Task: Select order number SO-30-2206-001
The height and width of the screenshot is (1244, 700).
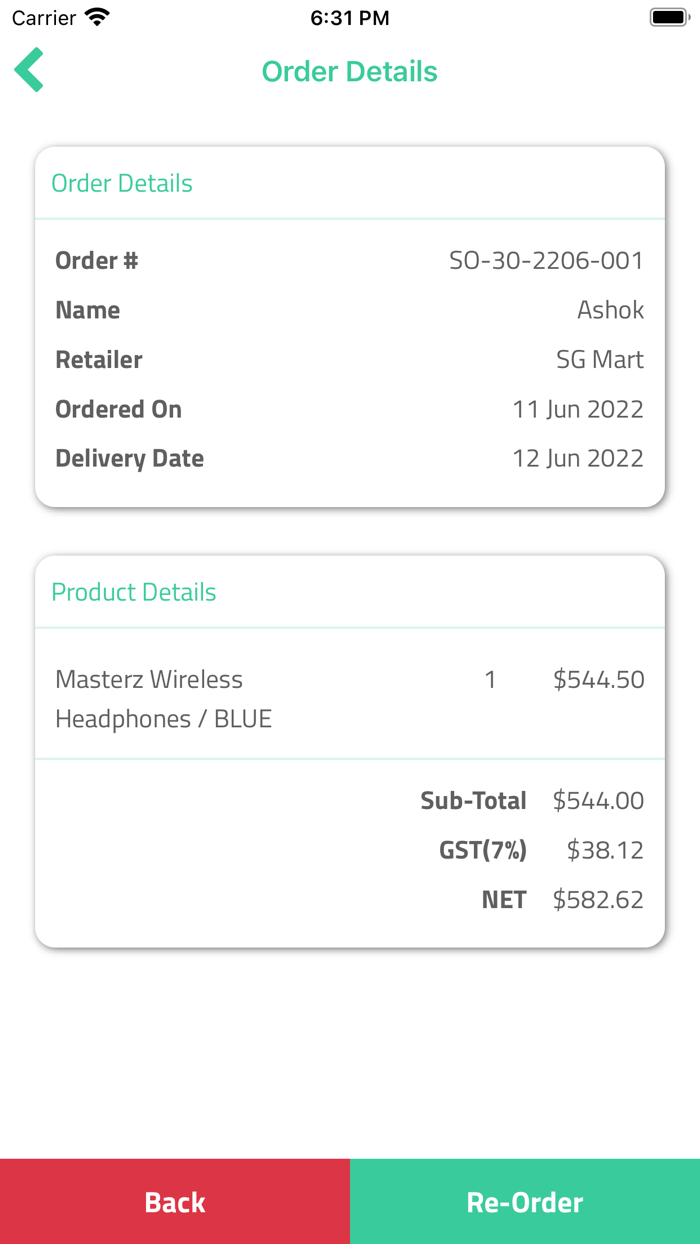Action: (x=546, y=261)
